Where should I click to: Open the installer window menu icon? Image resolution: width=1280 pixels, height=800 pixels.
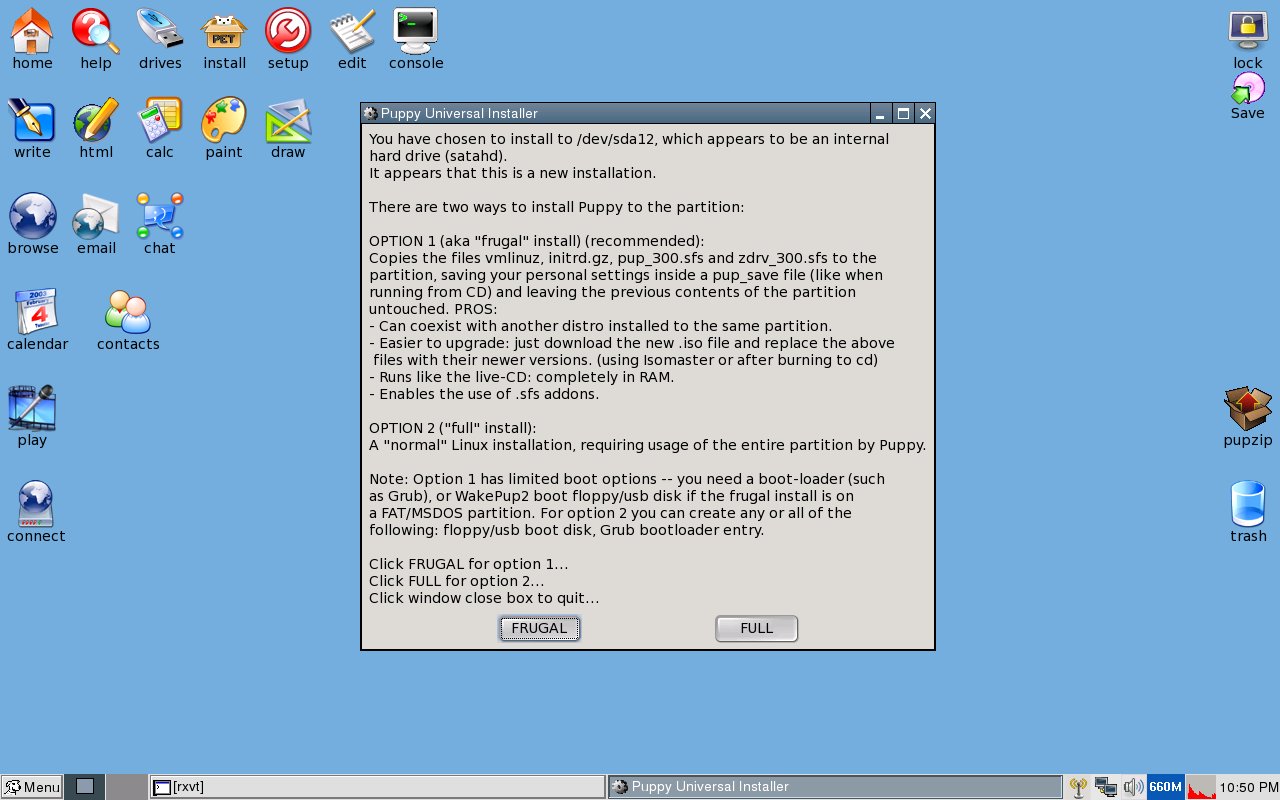(x=371, y=113)
